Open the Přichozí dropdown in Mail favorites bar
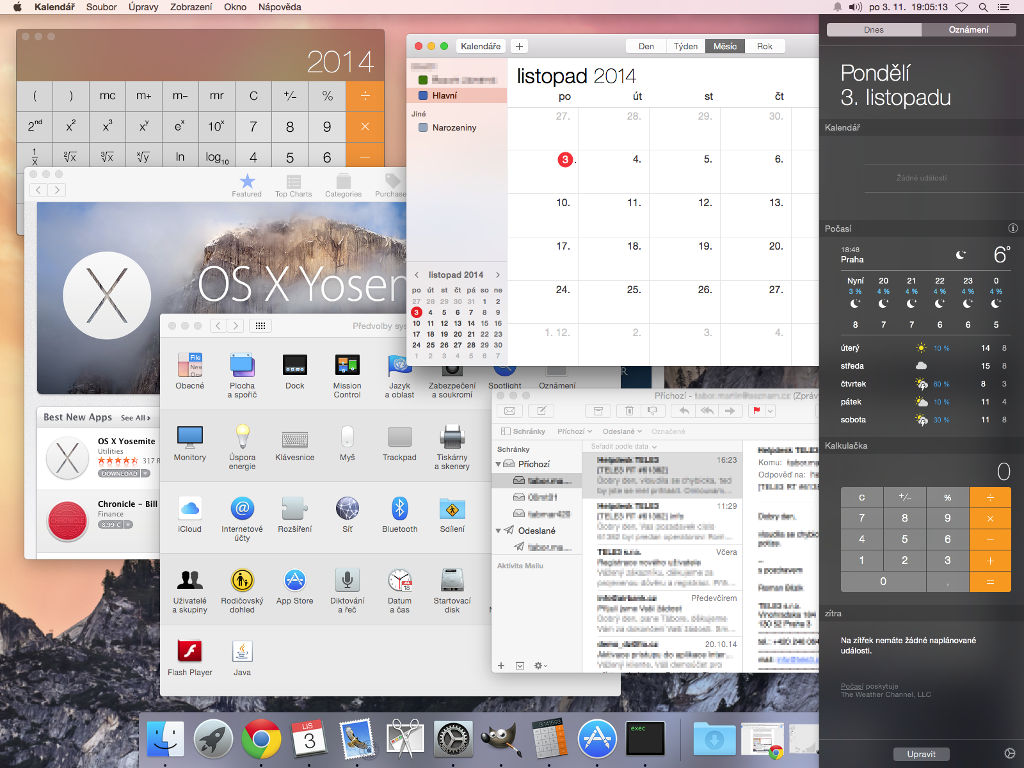1024x768 pixels. [x=575, y=432]
